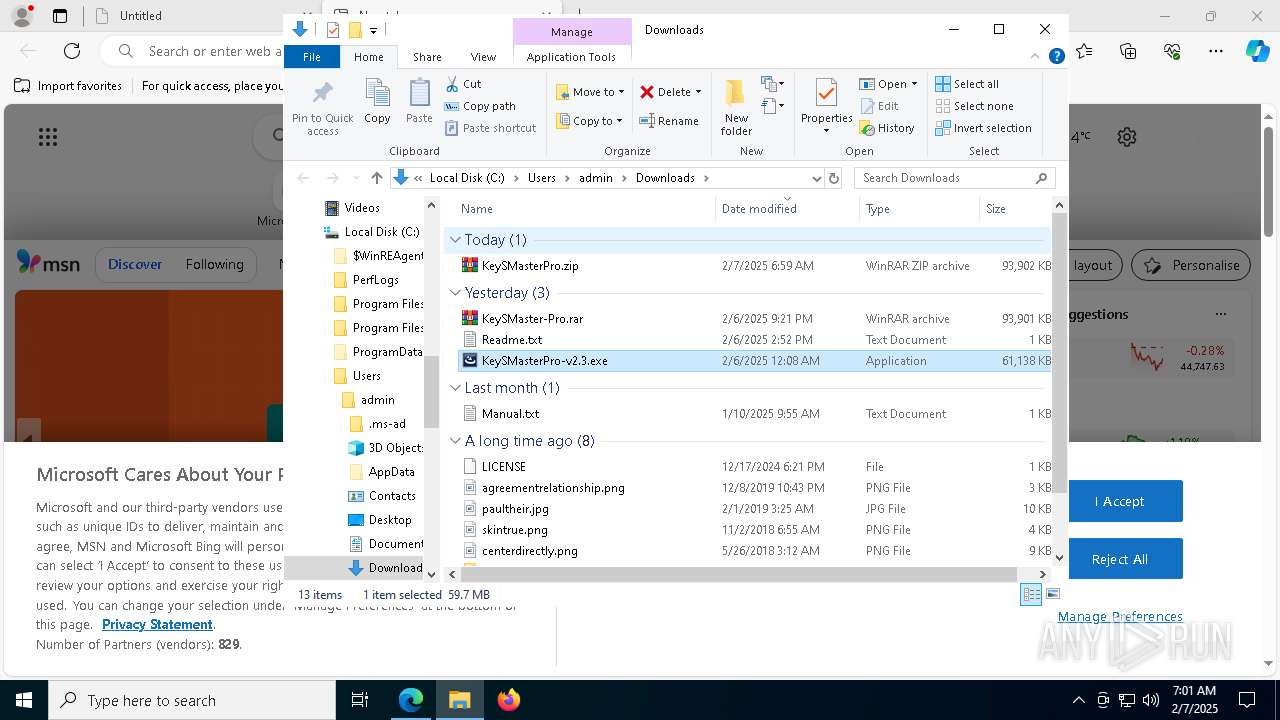Collapse the Yesterday group

click(x=455, y=293)
